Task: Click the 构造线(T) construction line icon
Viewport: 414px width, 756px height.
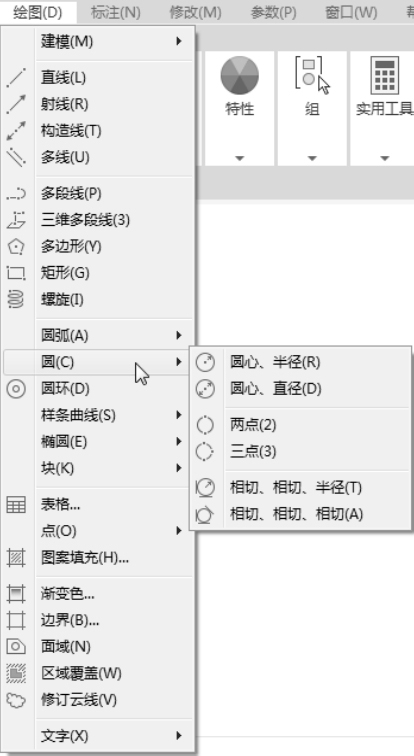Action: pyautogui.click(x=16, y=131)
